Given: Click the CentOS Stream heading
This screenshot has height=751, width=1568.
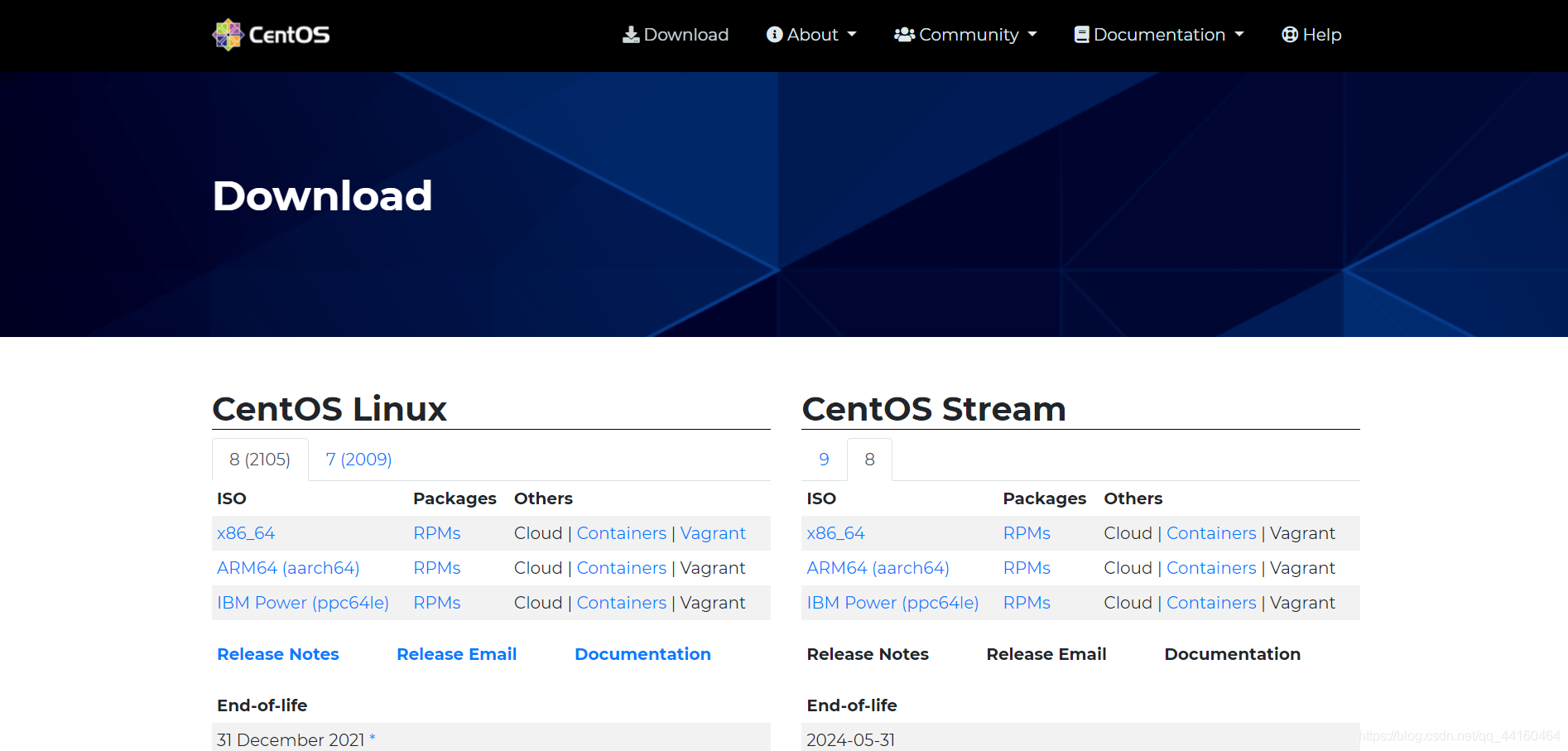Looking at the screenshot, I should tap(934, 409).
